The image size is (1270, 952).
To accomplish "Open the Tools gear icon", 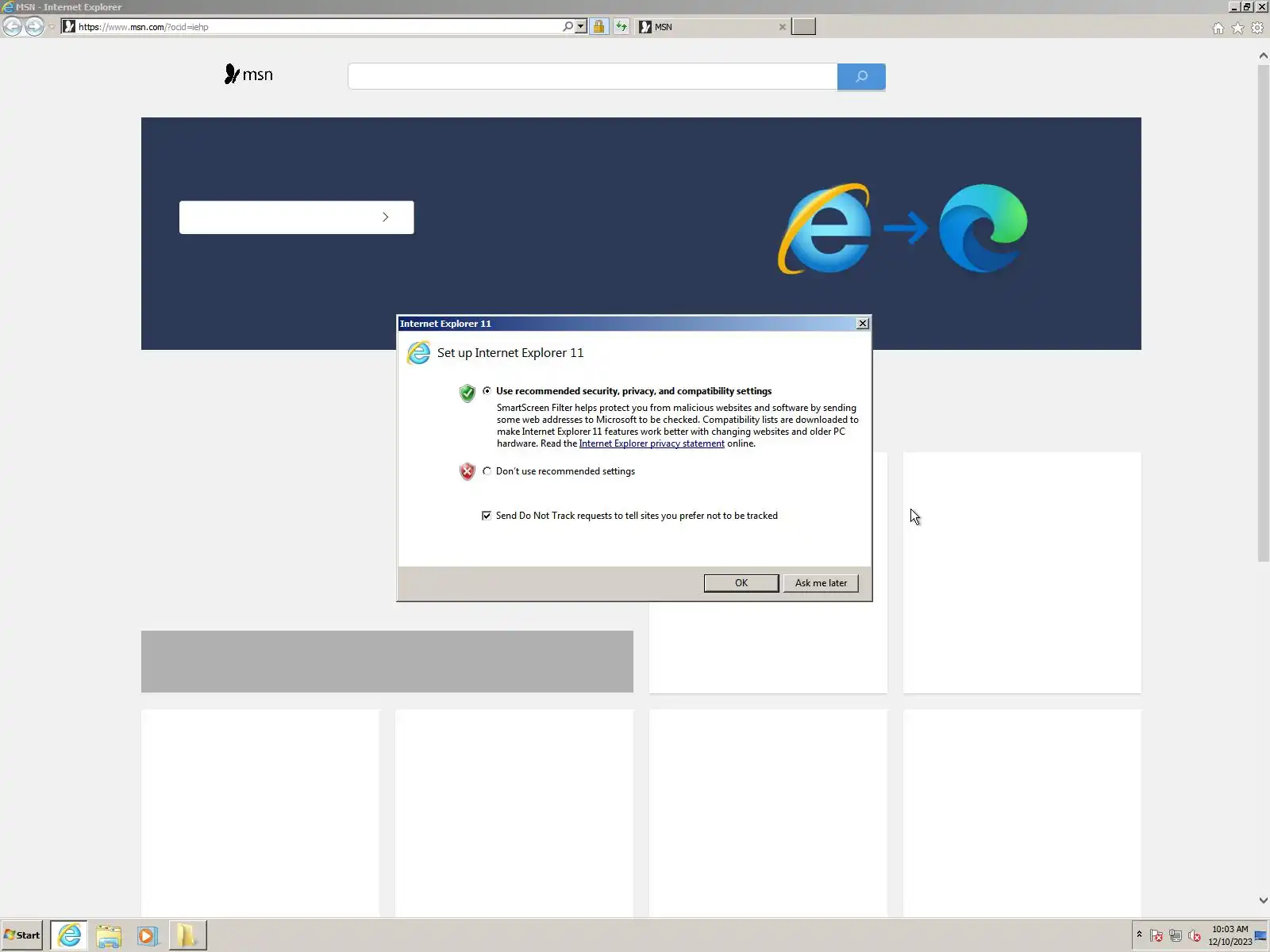I will pyautogui.click(x=1257, y=28).
